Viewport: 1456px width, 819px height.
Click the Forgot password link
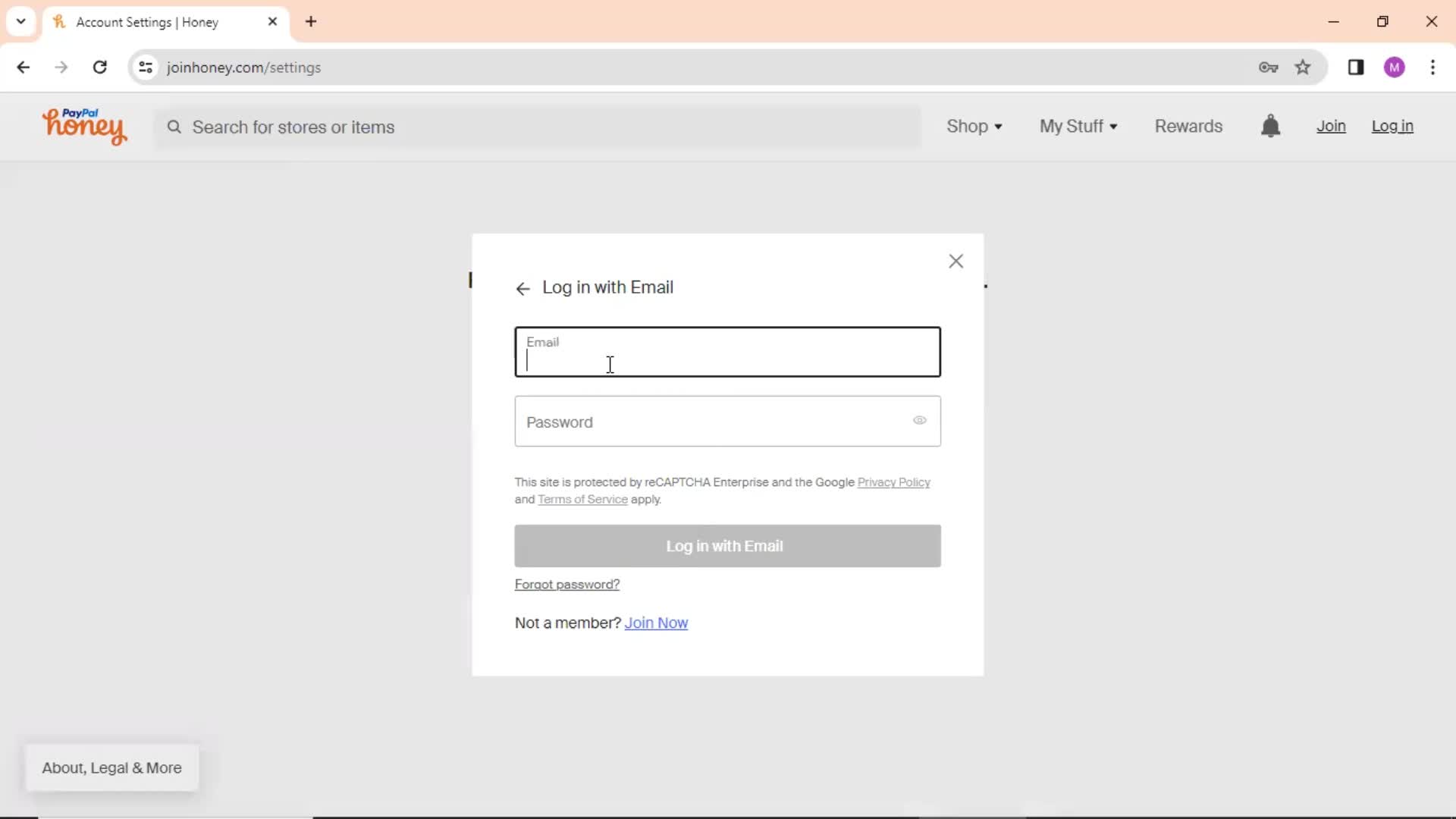coord(567,584)
